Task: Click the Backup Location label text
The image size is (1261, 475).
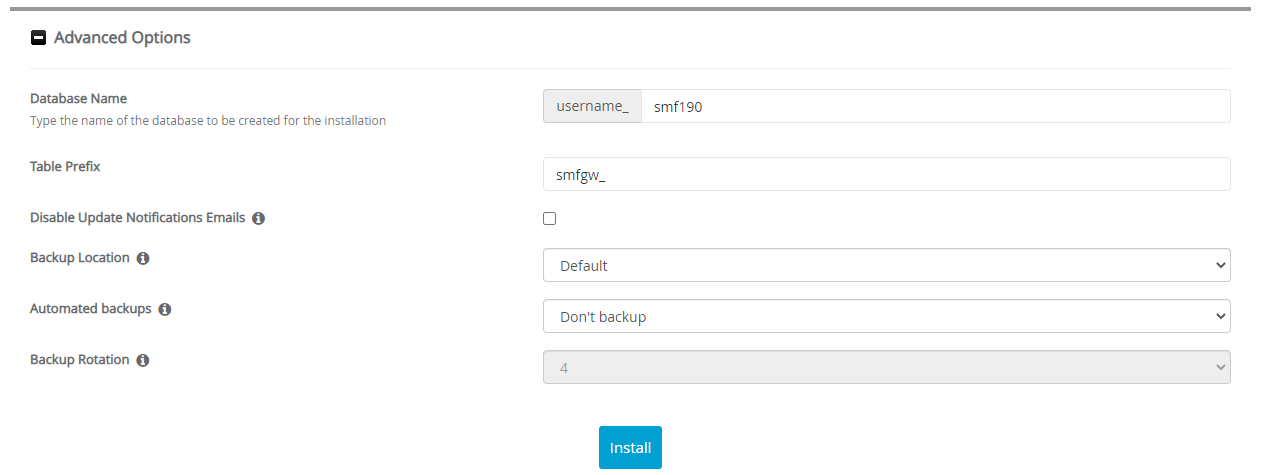Action: click(80, 257)
